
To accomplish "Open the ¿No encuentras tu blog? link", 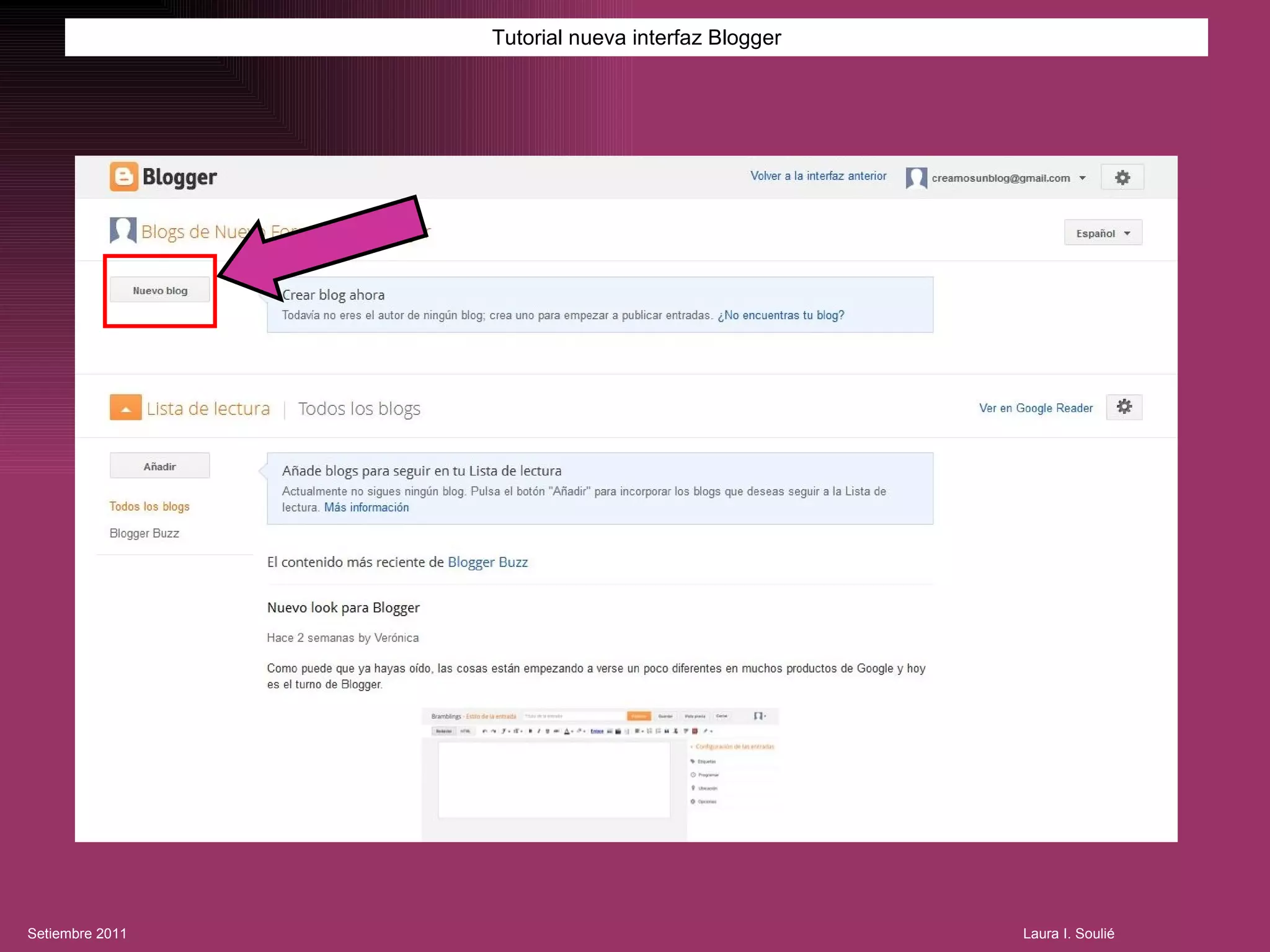I will tap(781, 315).
